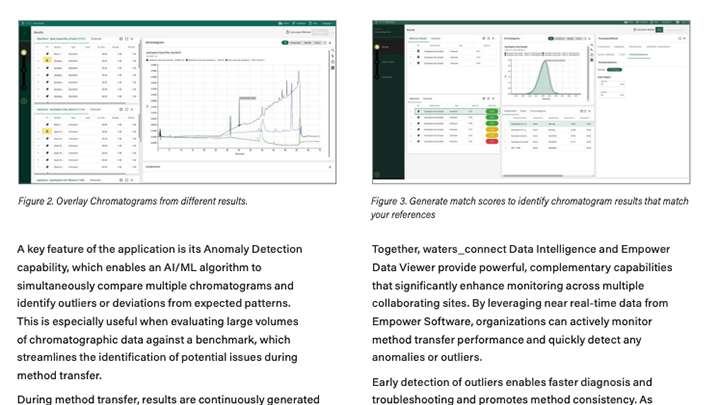
Task: Expand the Components panel in Figure 2
Action: tap(329, 168)
